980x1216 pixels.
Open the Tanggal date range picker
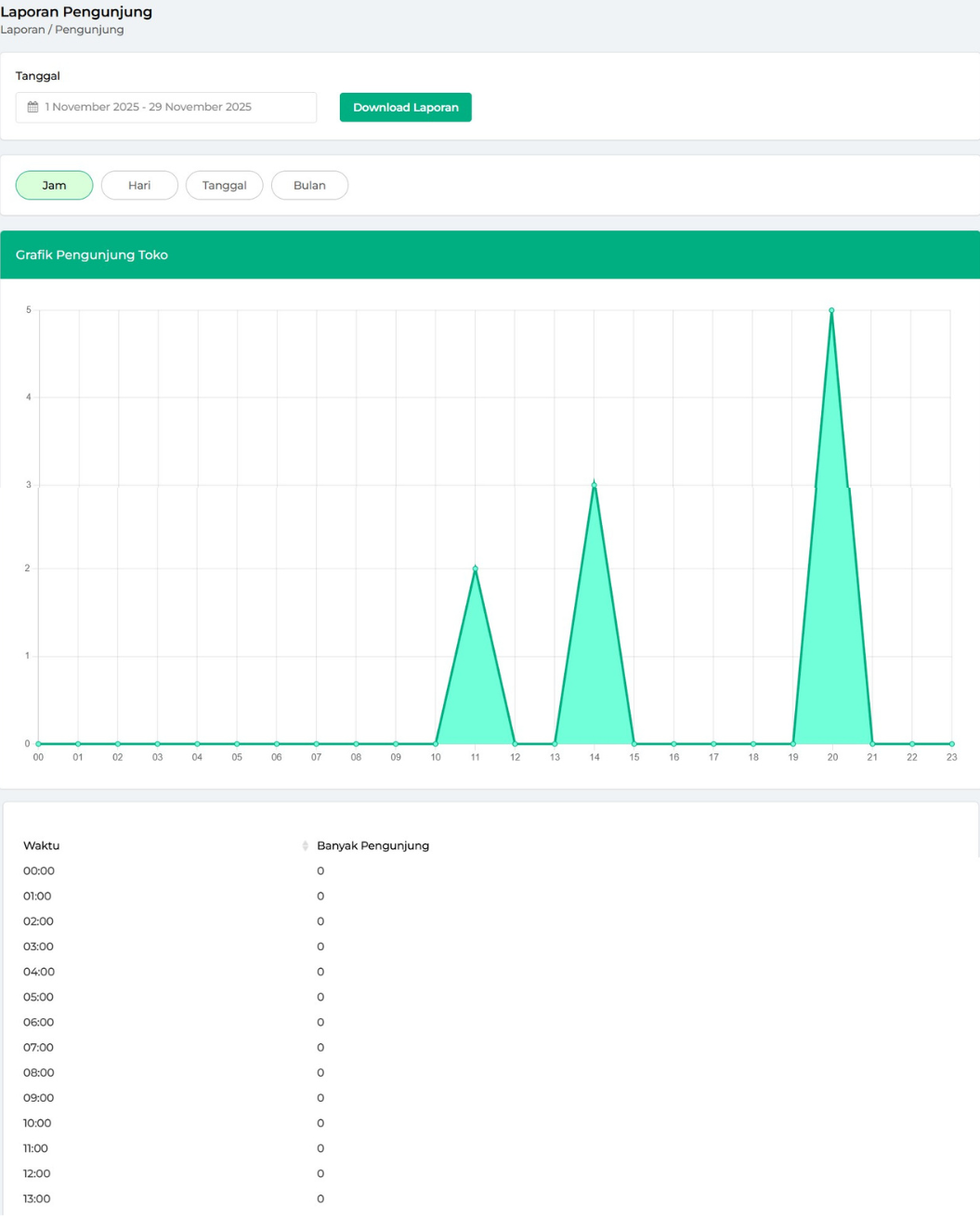click(166, 107)
